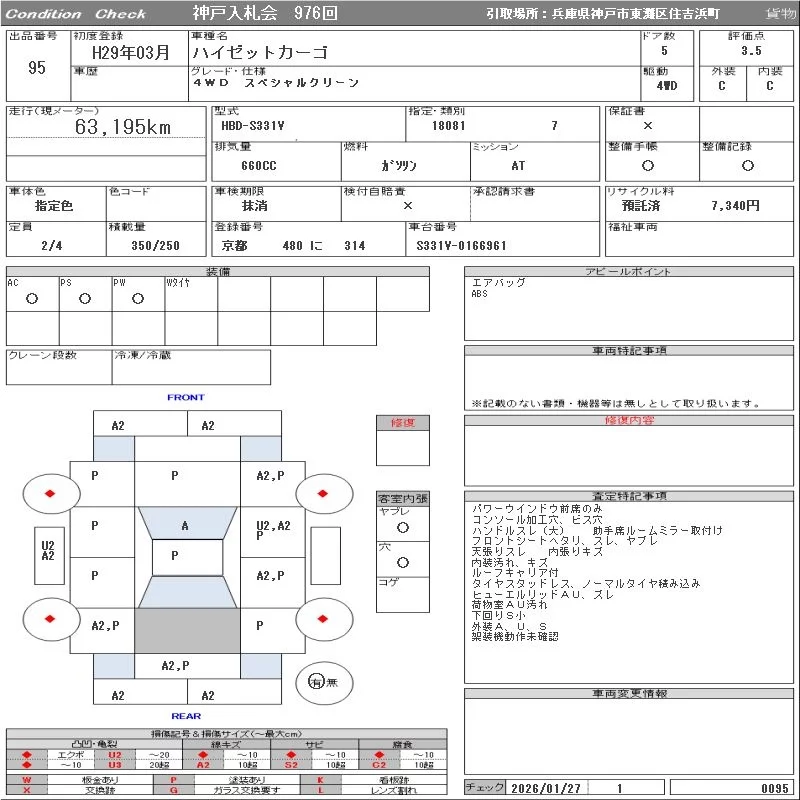
Task: Click the 整備記録 circle mark
Action: point(747,165)
